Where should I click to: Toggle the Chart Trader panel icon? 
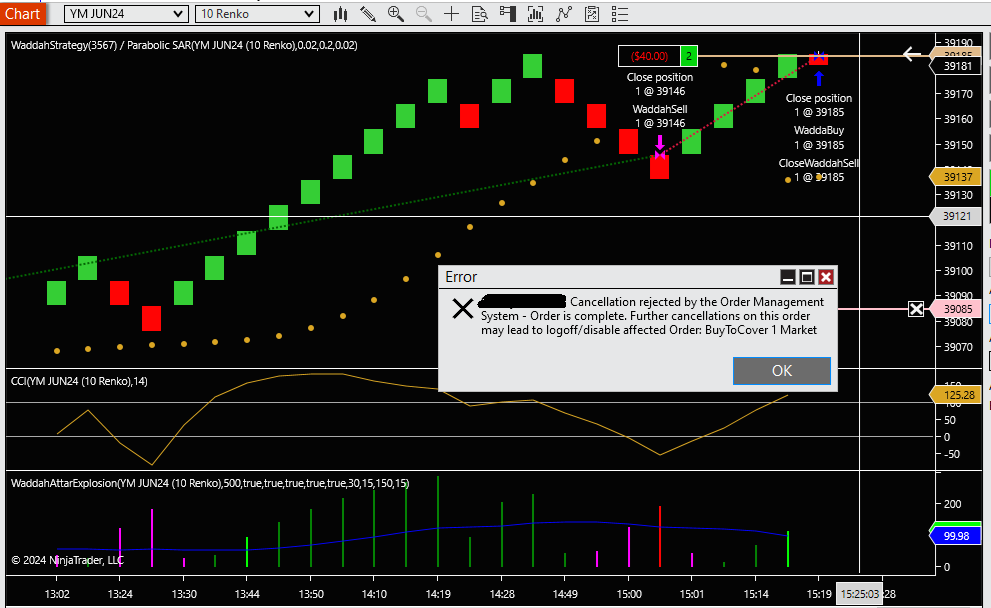508,14
